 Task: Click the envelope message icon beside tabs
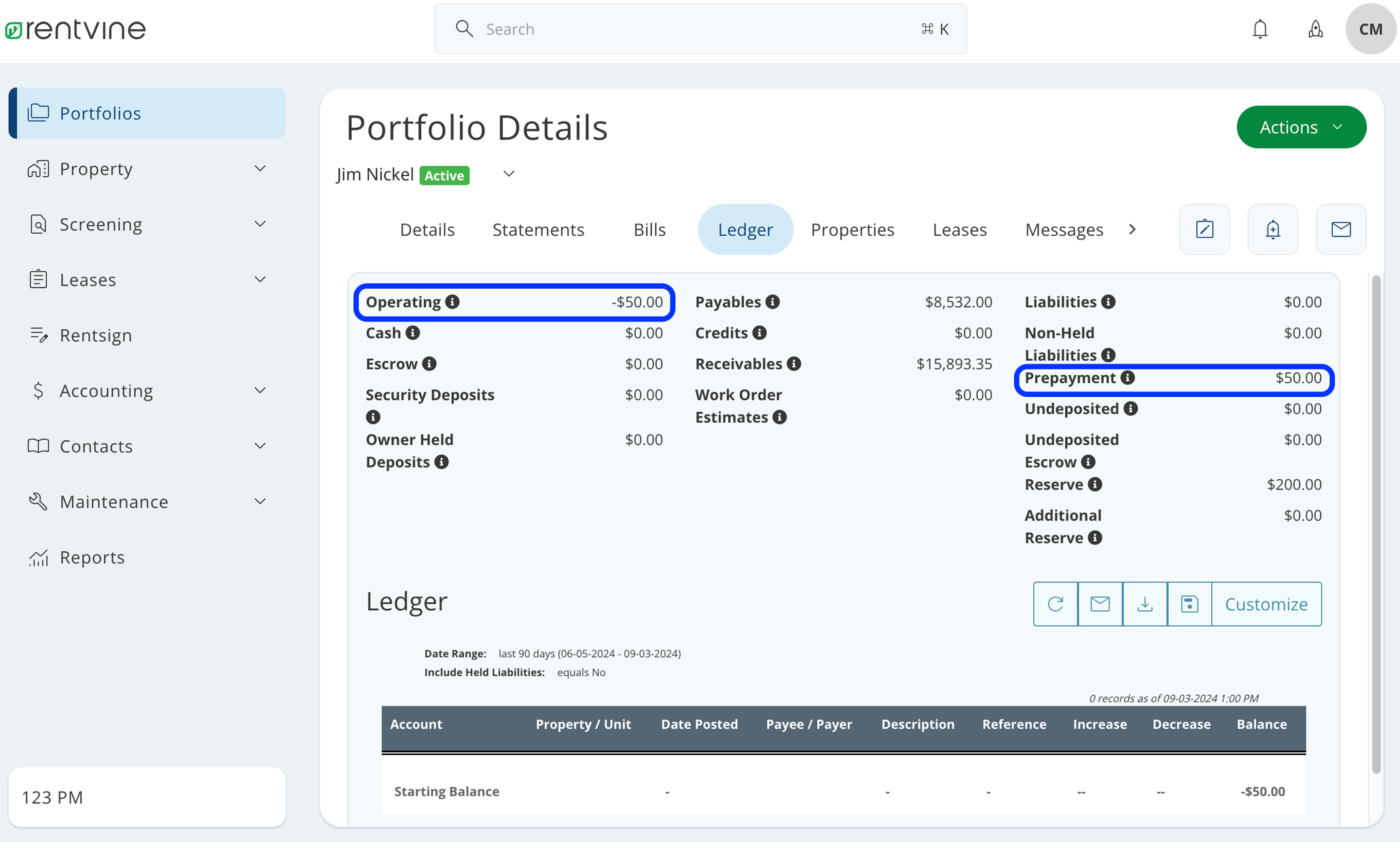coord(1340,230)
